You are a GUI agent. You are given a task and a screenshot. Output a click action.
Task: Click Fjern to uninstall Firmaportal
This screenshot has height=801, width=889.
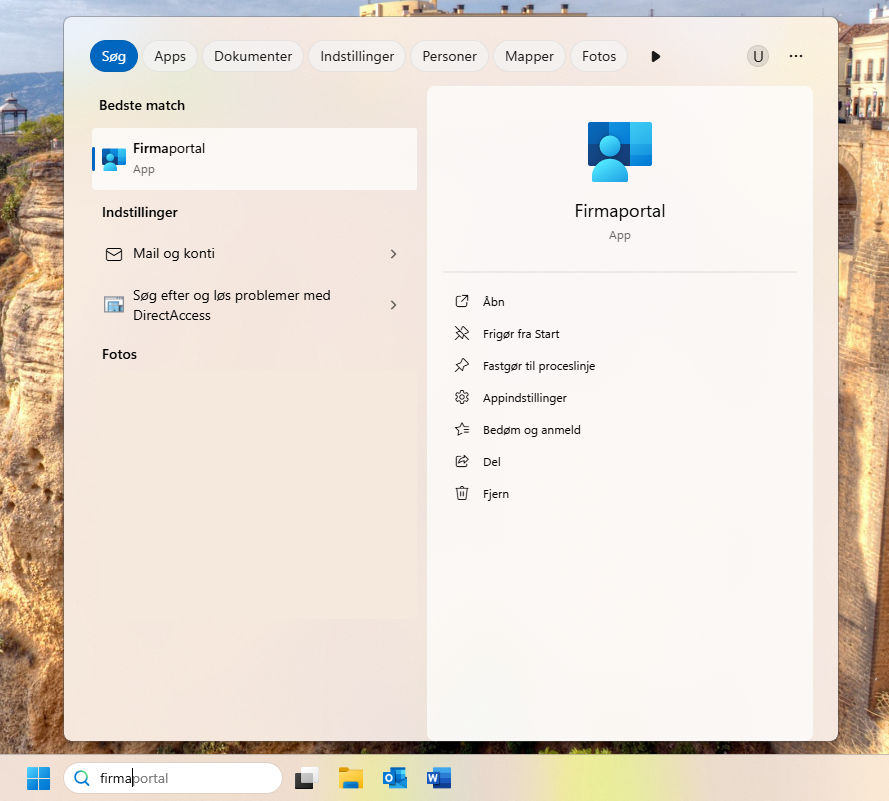pos(496,494)
